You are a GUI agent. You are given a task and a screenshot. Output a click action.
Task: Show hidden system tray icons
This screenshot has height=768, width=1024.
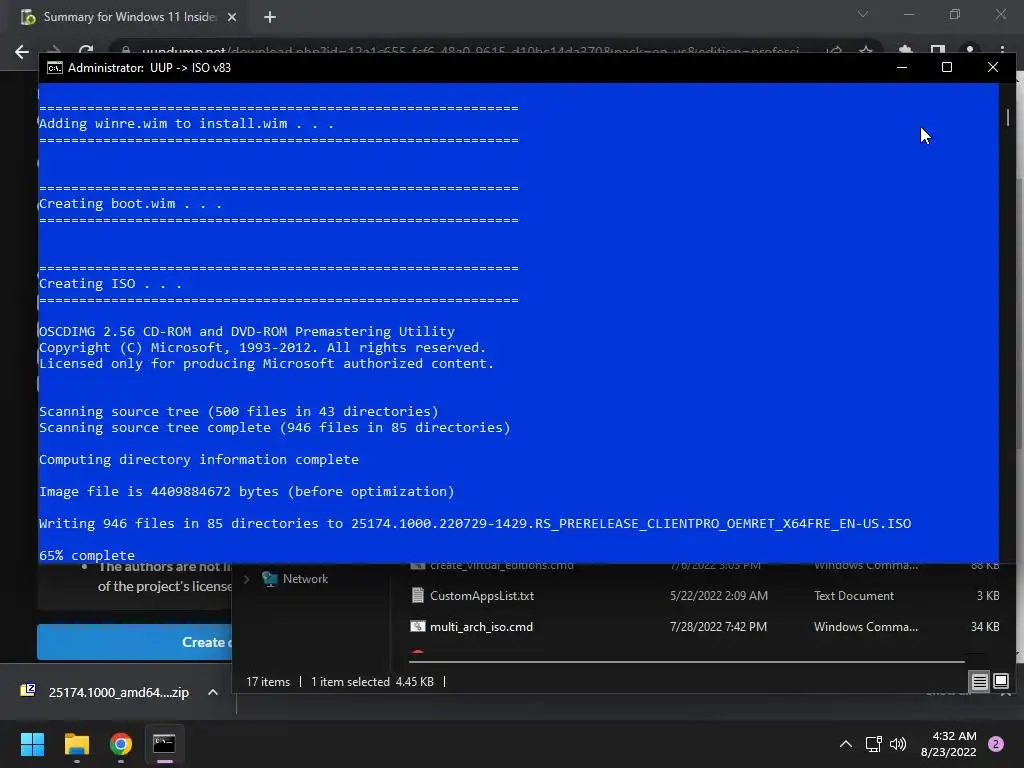[x=845, y=744]
